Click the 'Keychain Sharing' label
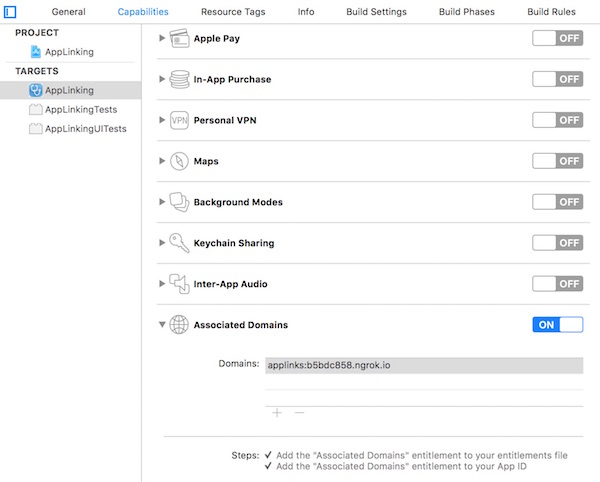 click(x=234, y=243)
